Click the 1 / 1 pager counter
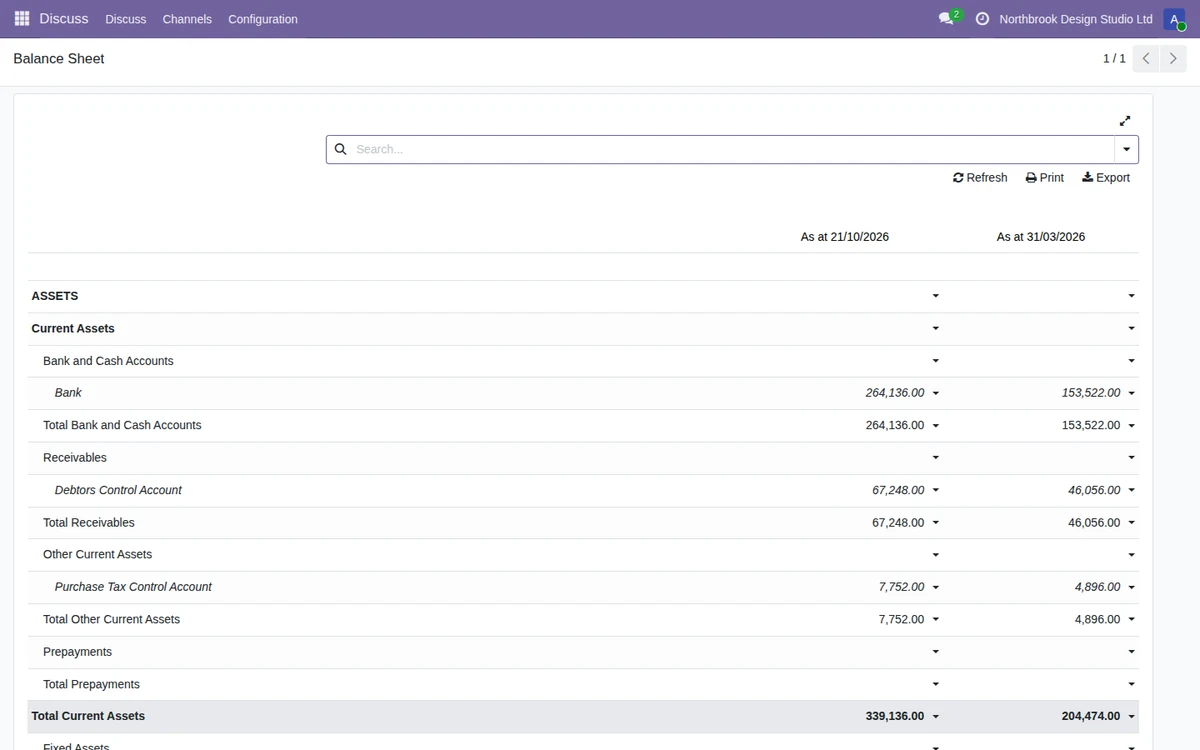 pyautogui.click(x=1114, y=59)
